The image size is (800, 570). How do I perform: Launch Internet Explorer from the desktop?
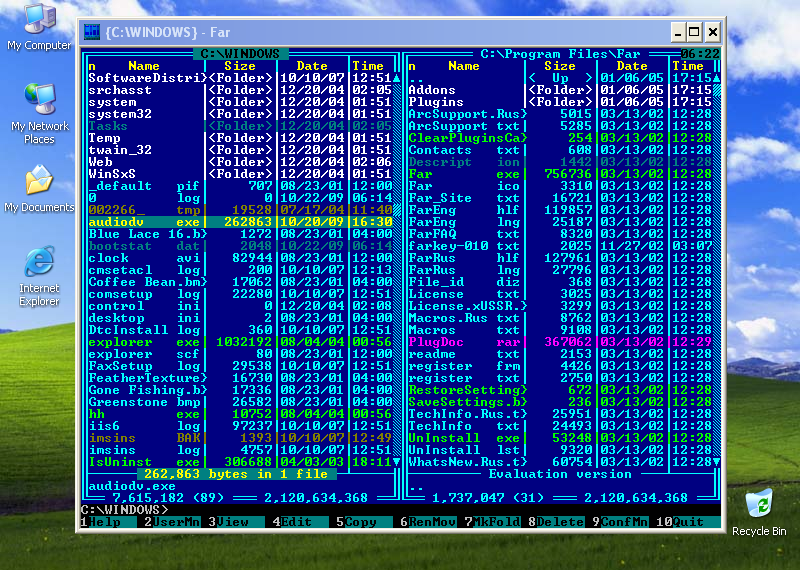point(39,277)
